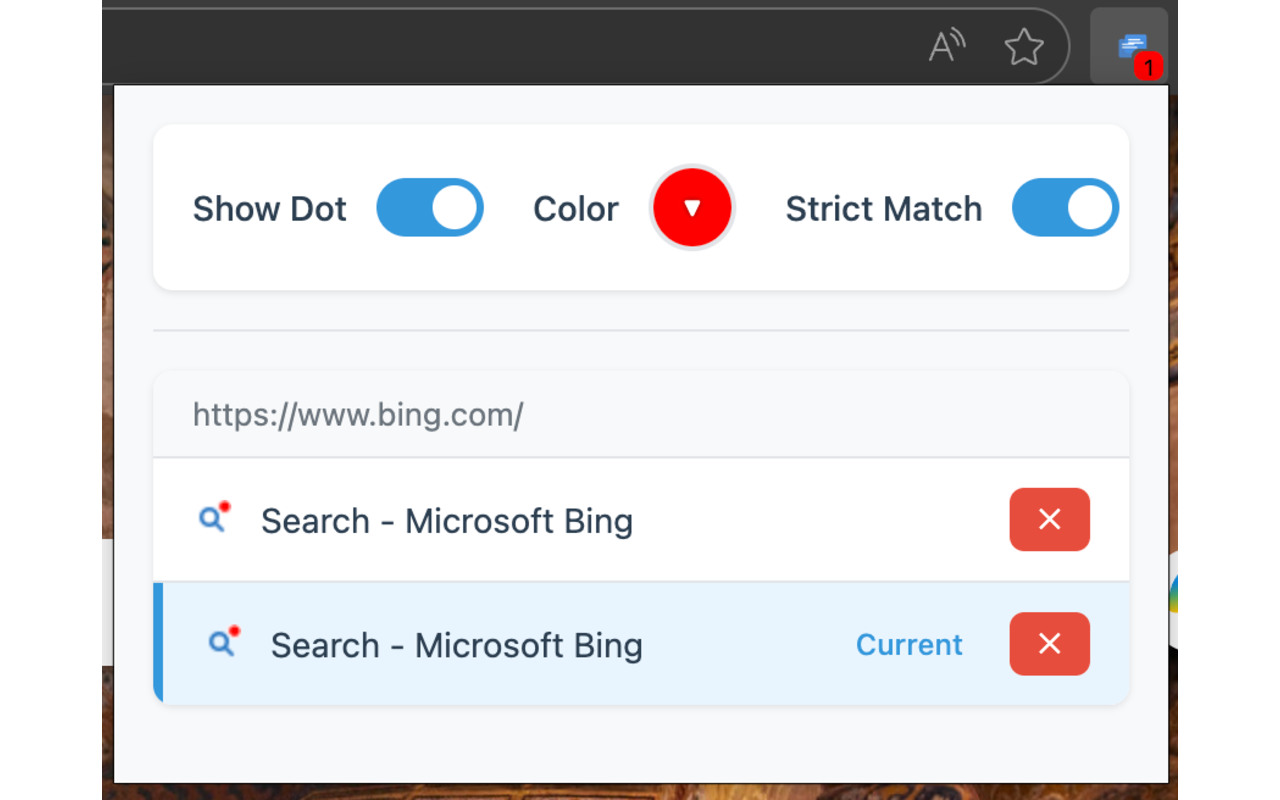Viewport: 1280px width, 800px height.
Task: Open the red Color picker dropdown
Action: coord(692,208)
